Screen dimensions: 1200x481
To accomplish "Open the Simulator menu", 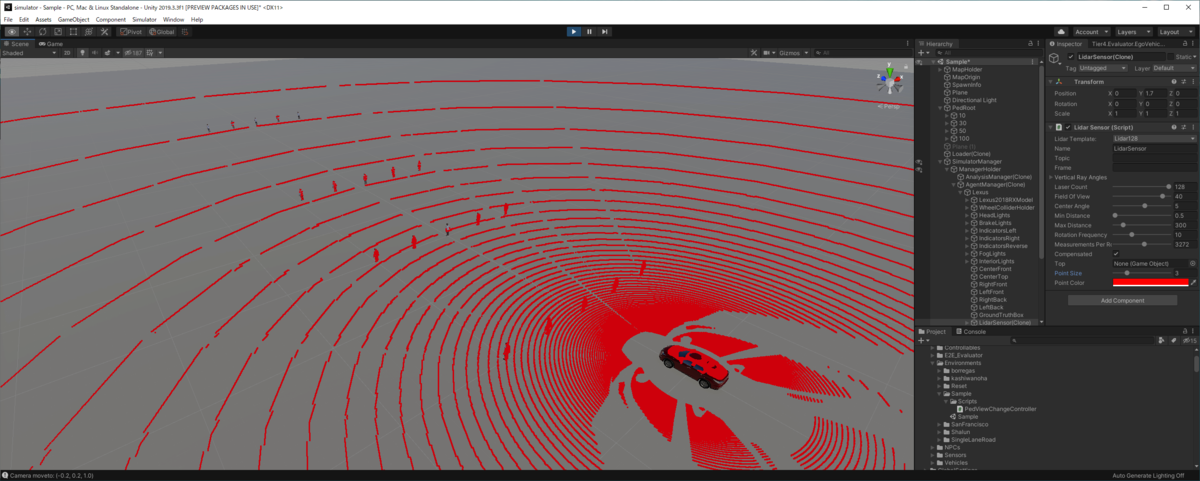I will click(144, 19).
